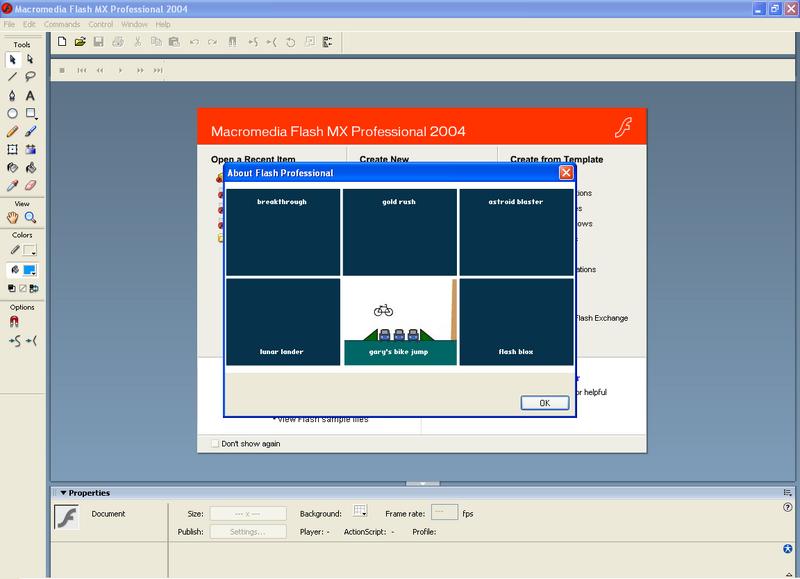Click the No Color button

pos(22,288)
